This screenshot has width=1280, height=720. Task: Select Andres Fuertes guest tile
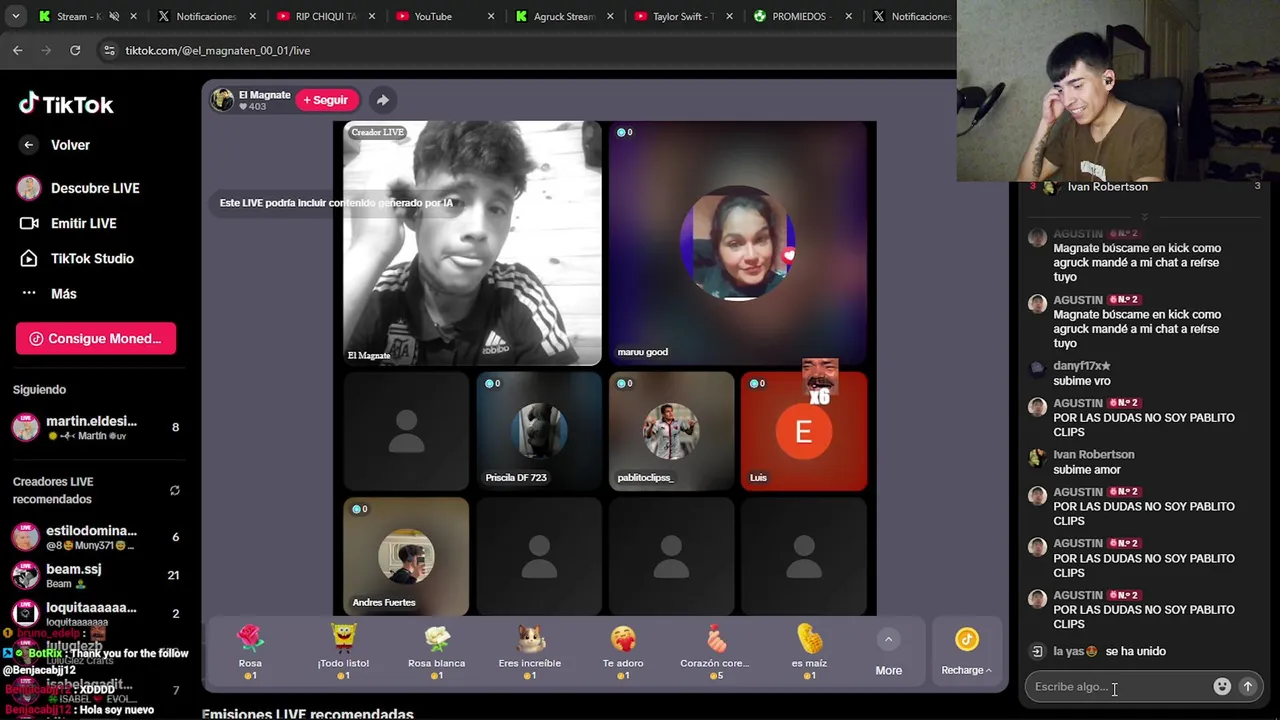[x=406, y=556]
